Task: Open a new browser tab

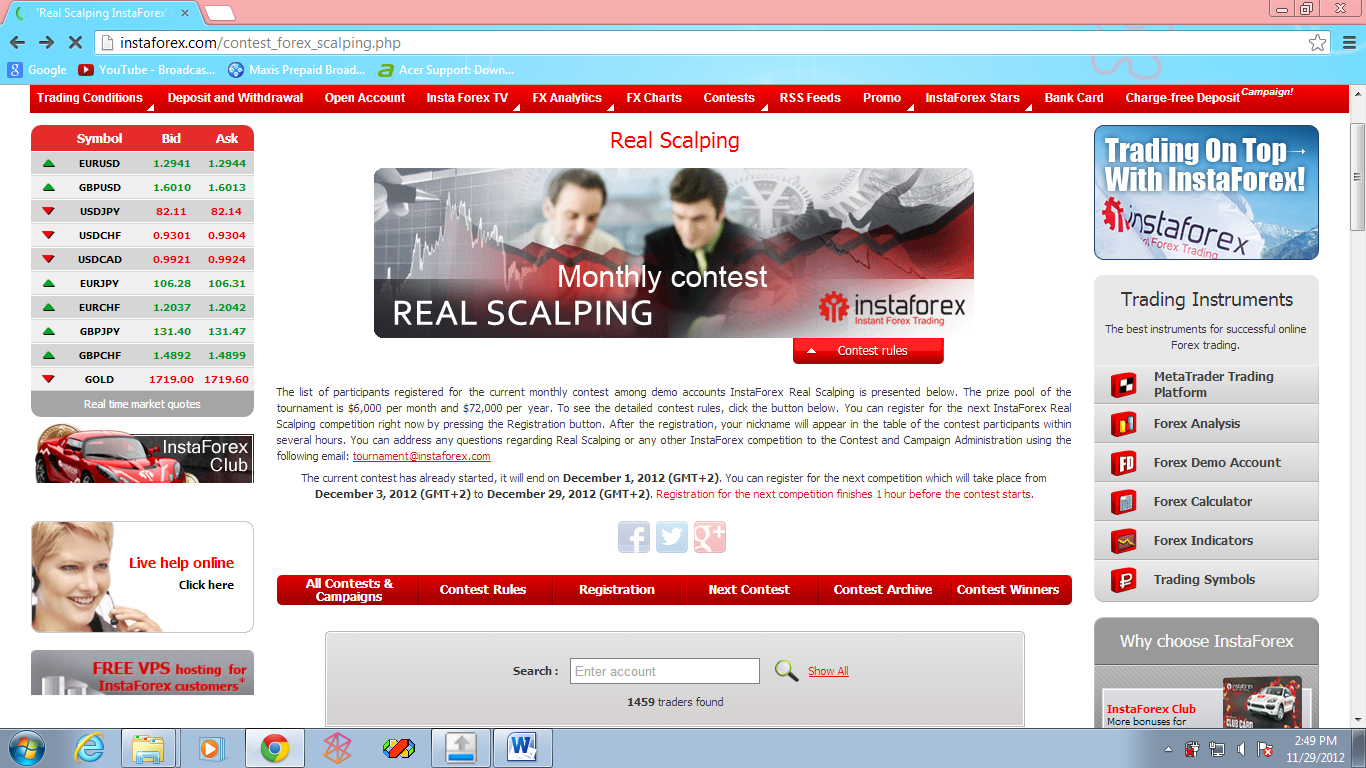Action: (219, 13)
